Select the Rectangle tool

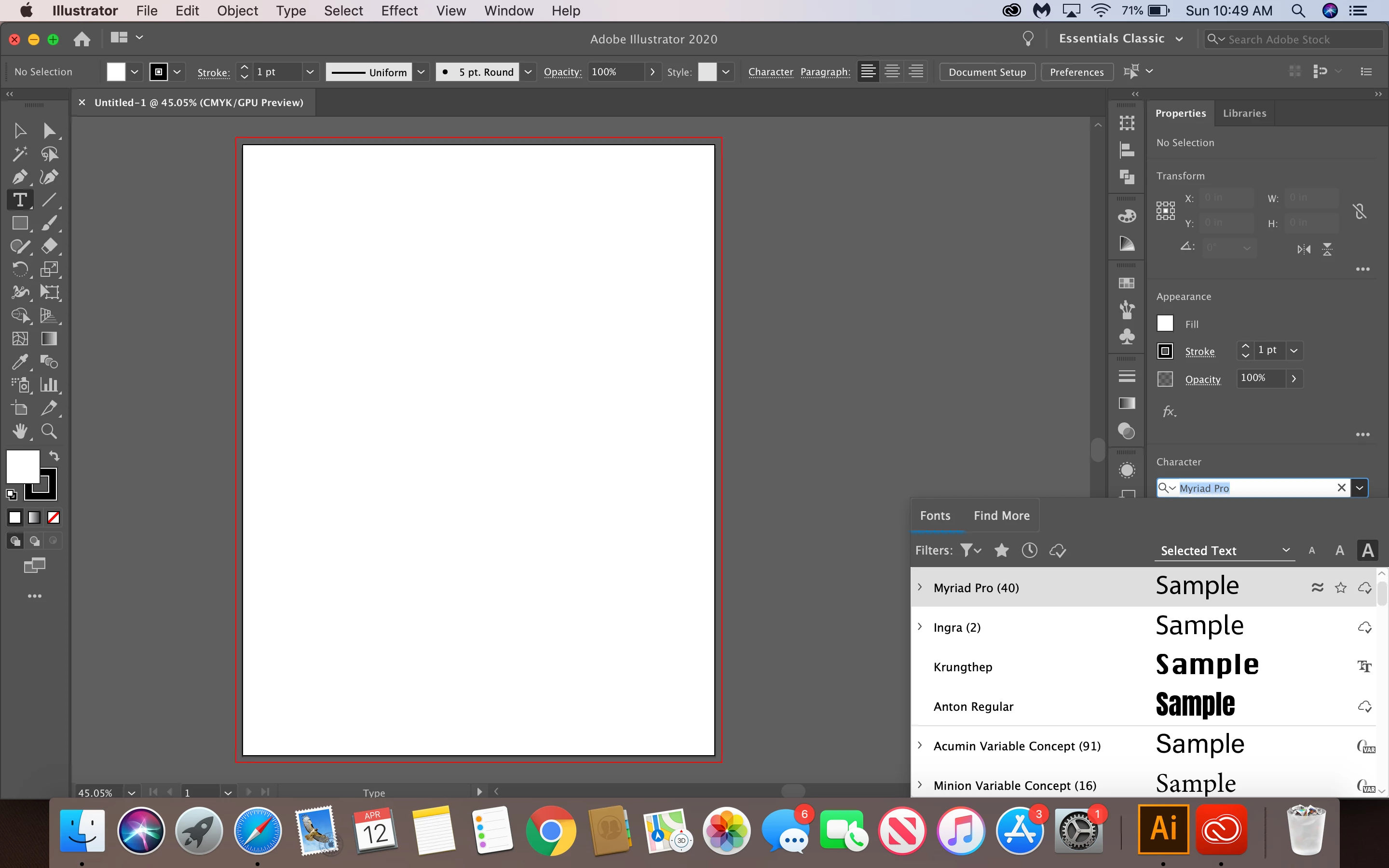19,223
